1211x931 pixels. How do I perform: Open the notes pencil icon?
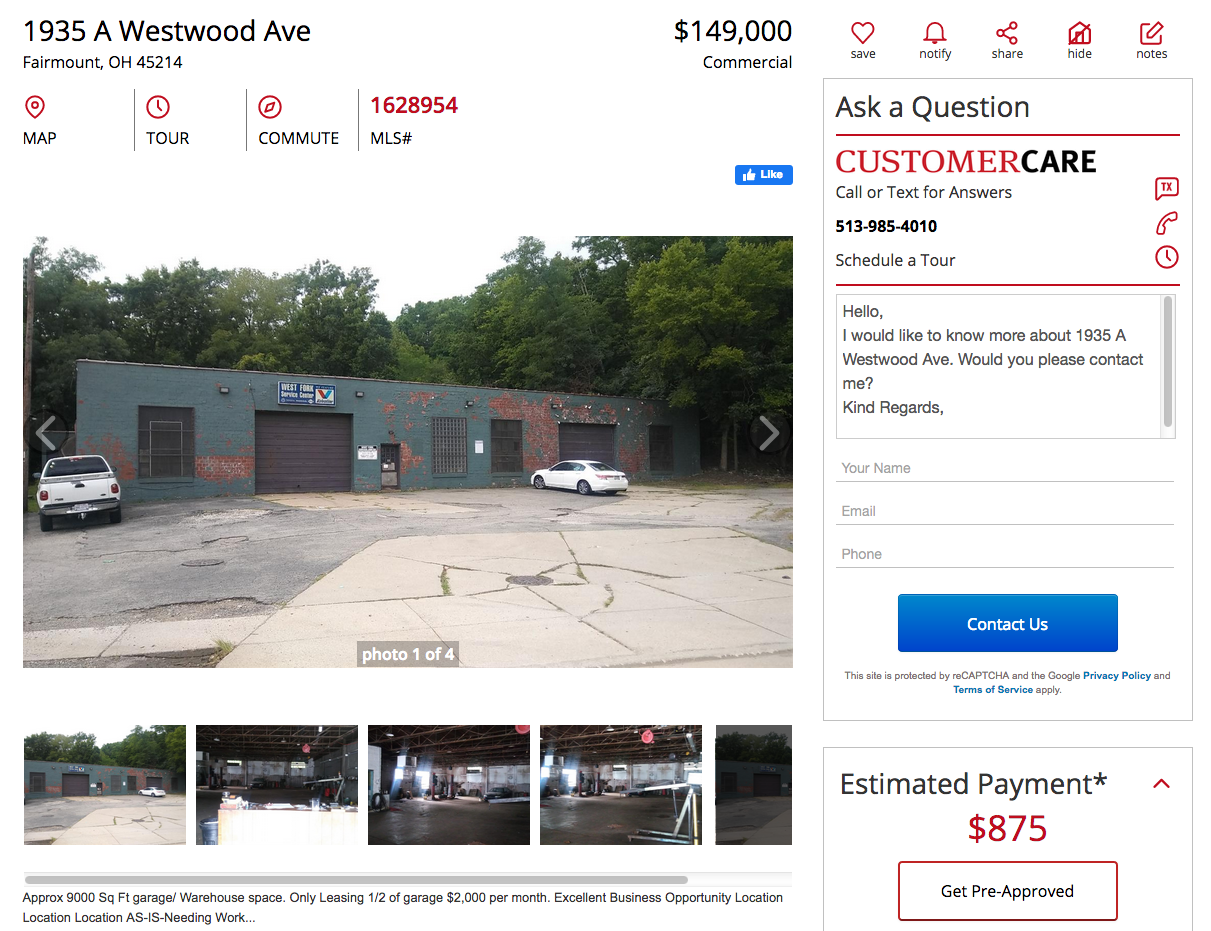1152,33
